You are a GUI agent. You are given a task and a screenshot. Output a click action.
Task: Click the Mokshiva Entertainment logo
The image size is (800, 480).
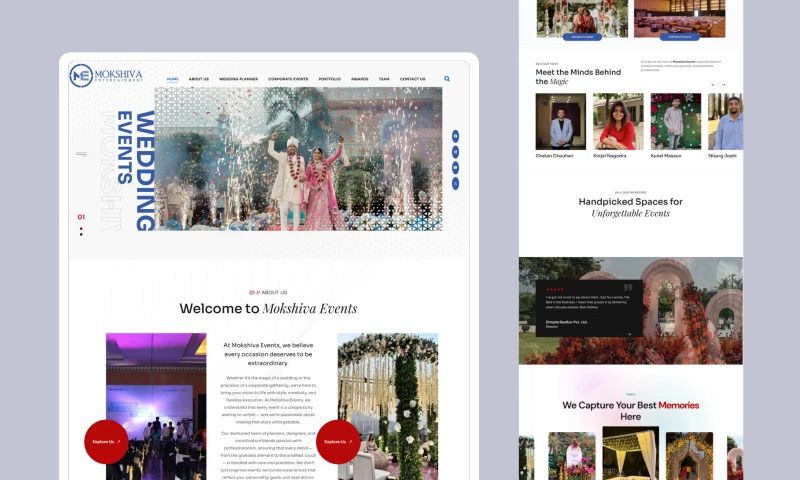point(106,75)
